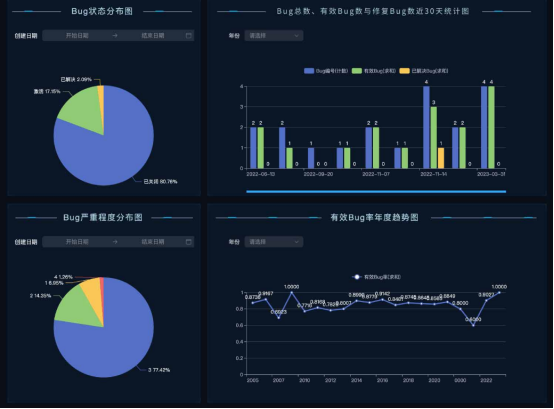Open 年份 dropdown above bar chart

274,35
